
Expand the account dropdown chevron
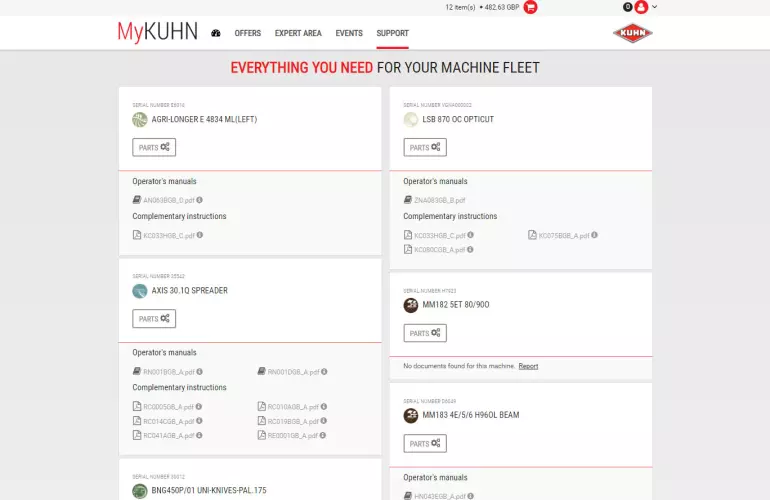(654, 7)
